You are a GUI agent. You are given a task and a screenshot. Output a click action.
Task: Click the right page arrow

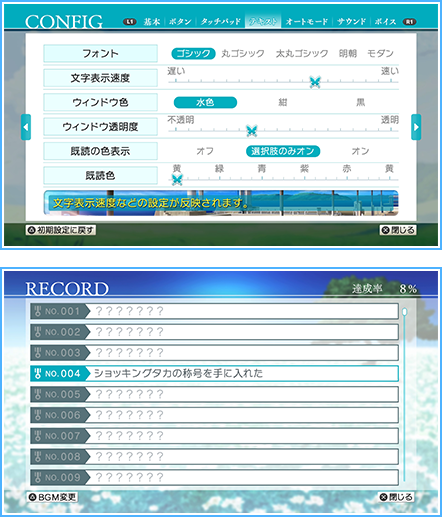tap(416, 127)
